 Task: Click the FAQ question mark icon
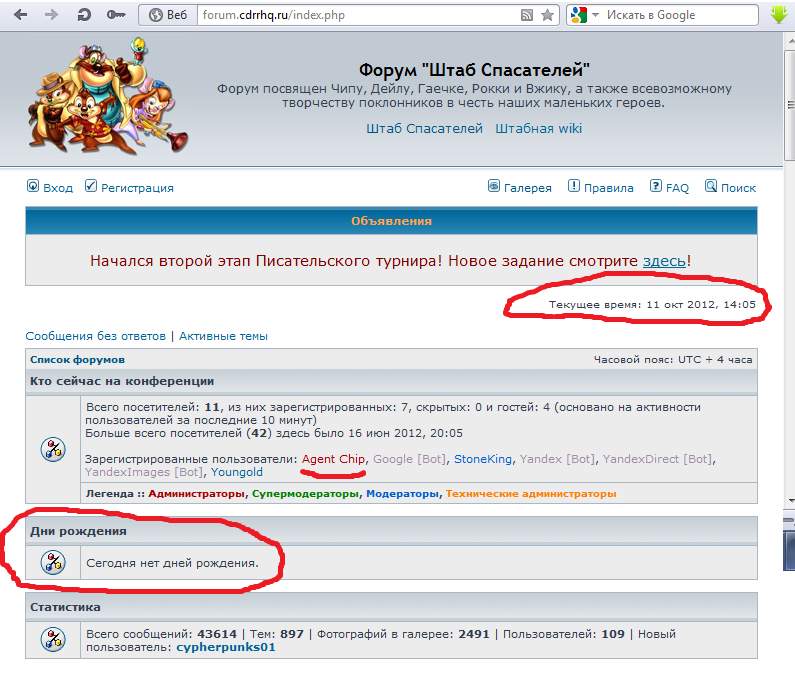(656, 186)
